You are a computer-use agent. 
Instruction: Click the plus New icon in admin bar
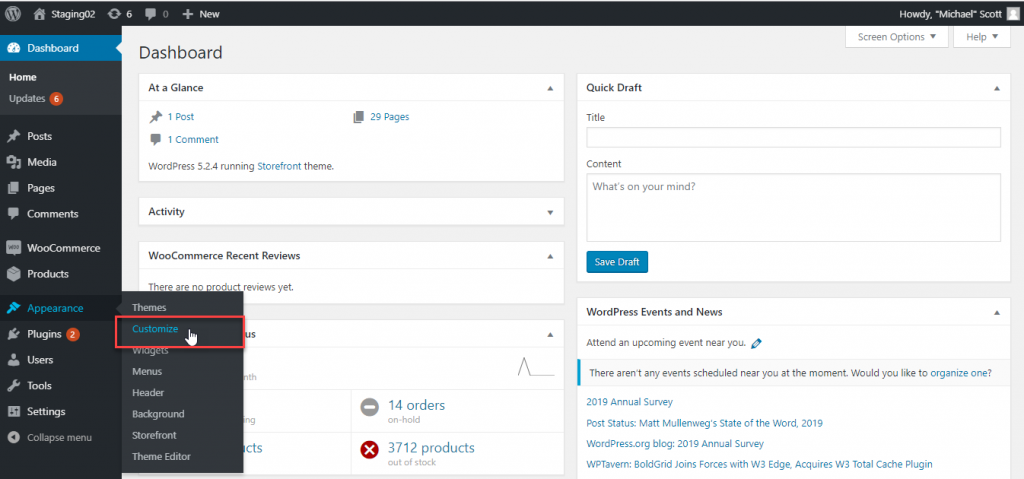click(x=187, y=14)
